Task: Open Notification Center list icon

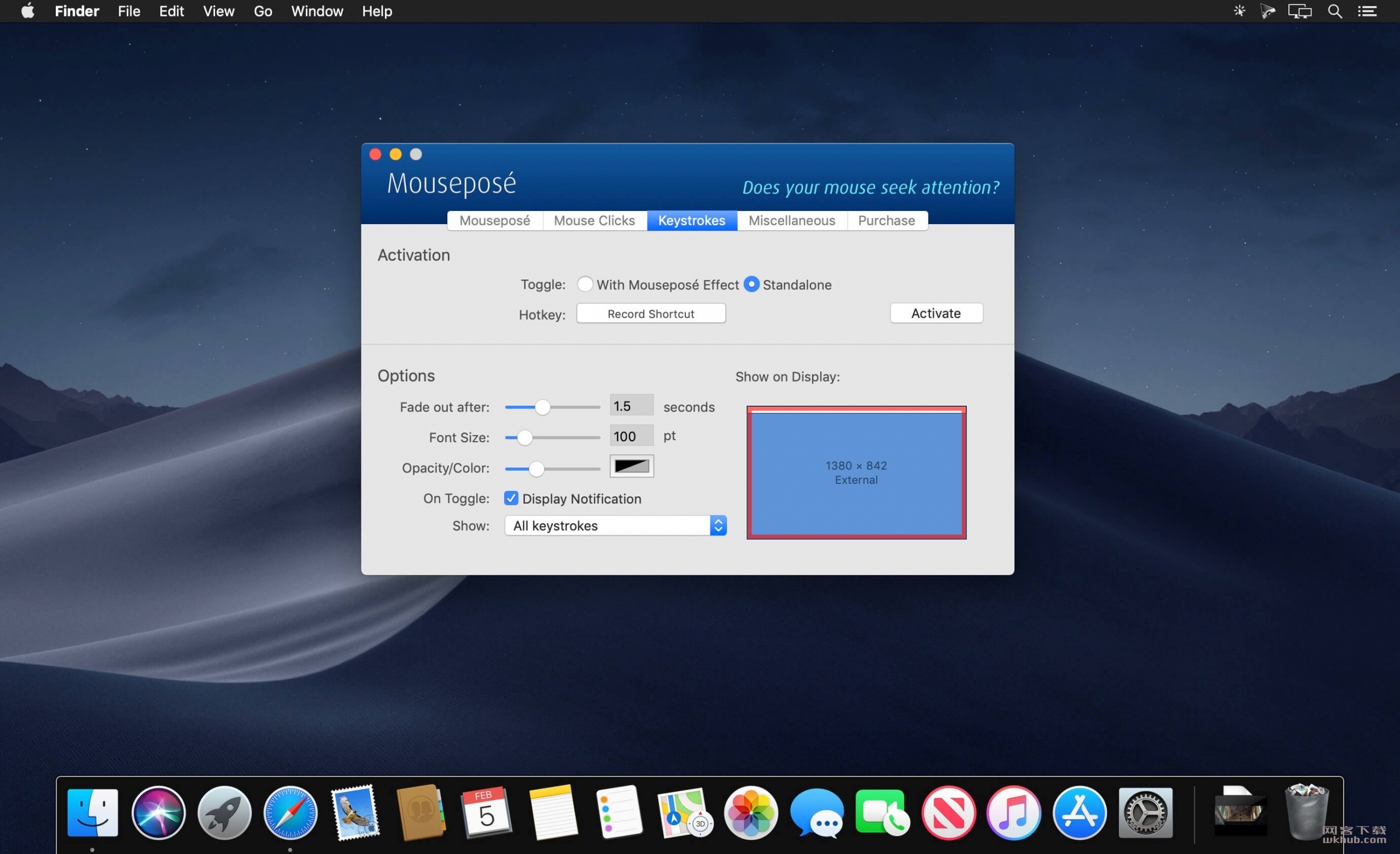Action: tap(1367, 11)
